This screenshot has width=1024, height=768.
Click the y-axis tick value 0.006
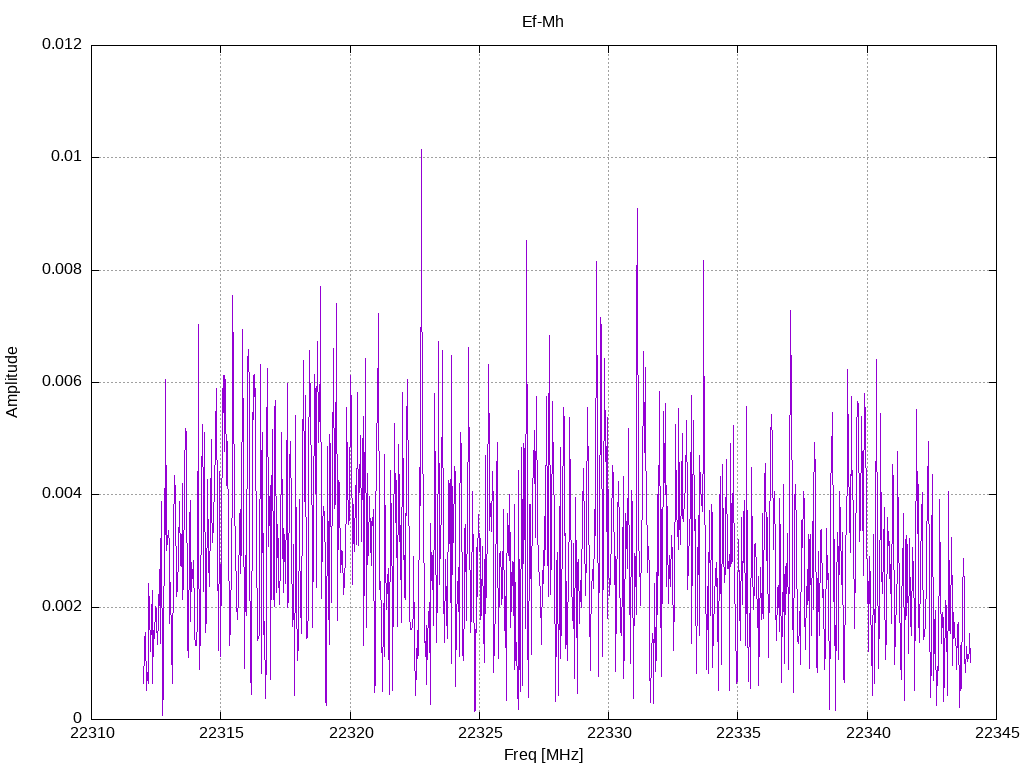62,381
